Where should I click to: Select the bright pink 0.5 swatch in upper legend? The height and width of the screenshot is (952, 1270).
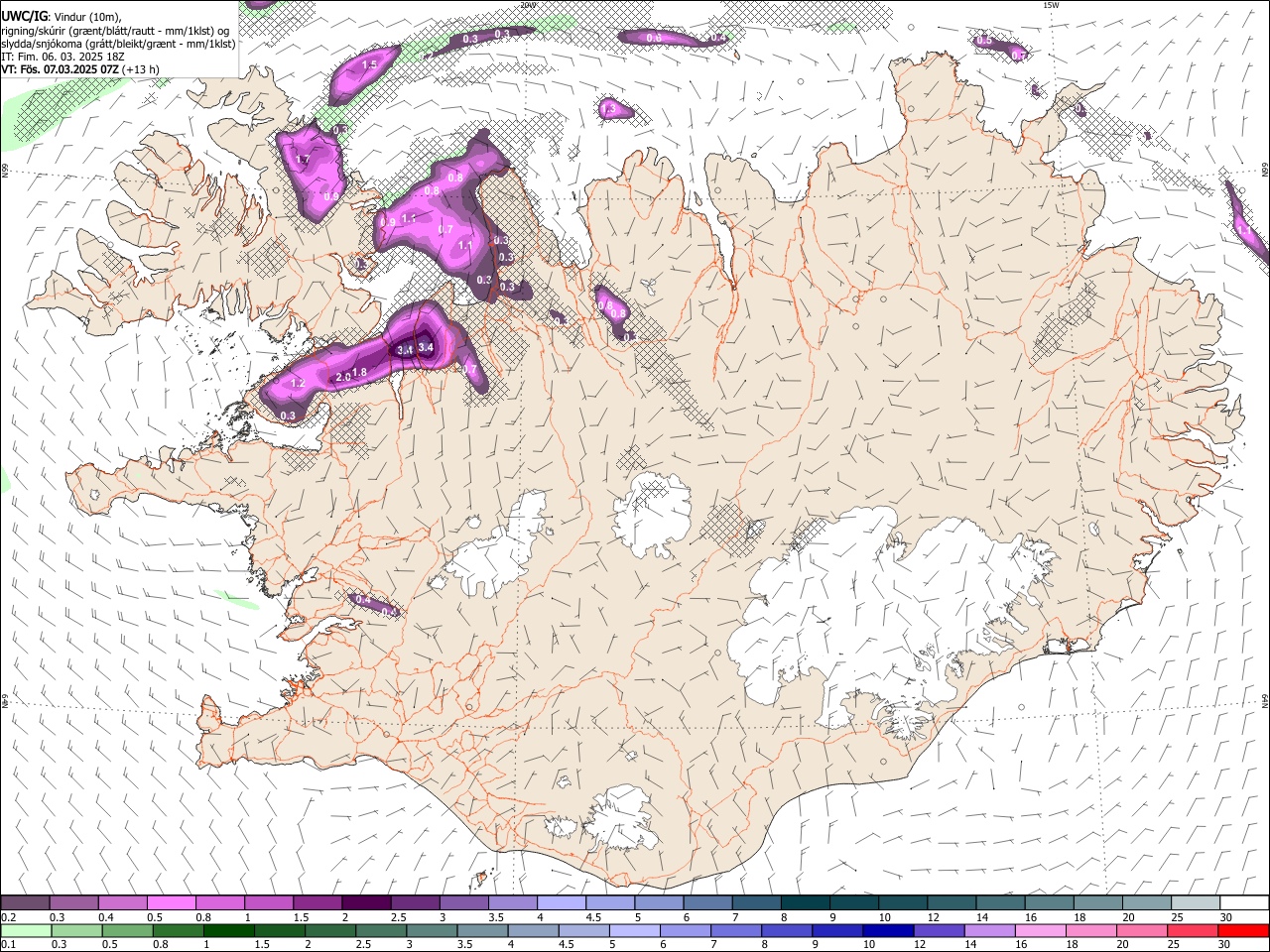pos(172,902)
